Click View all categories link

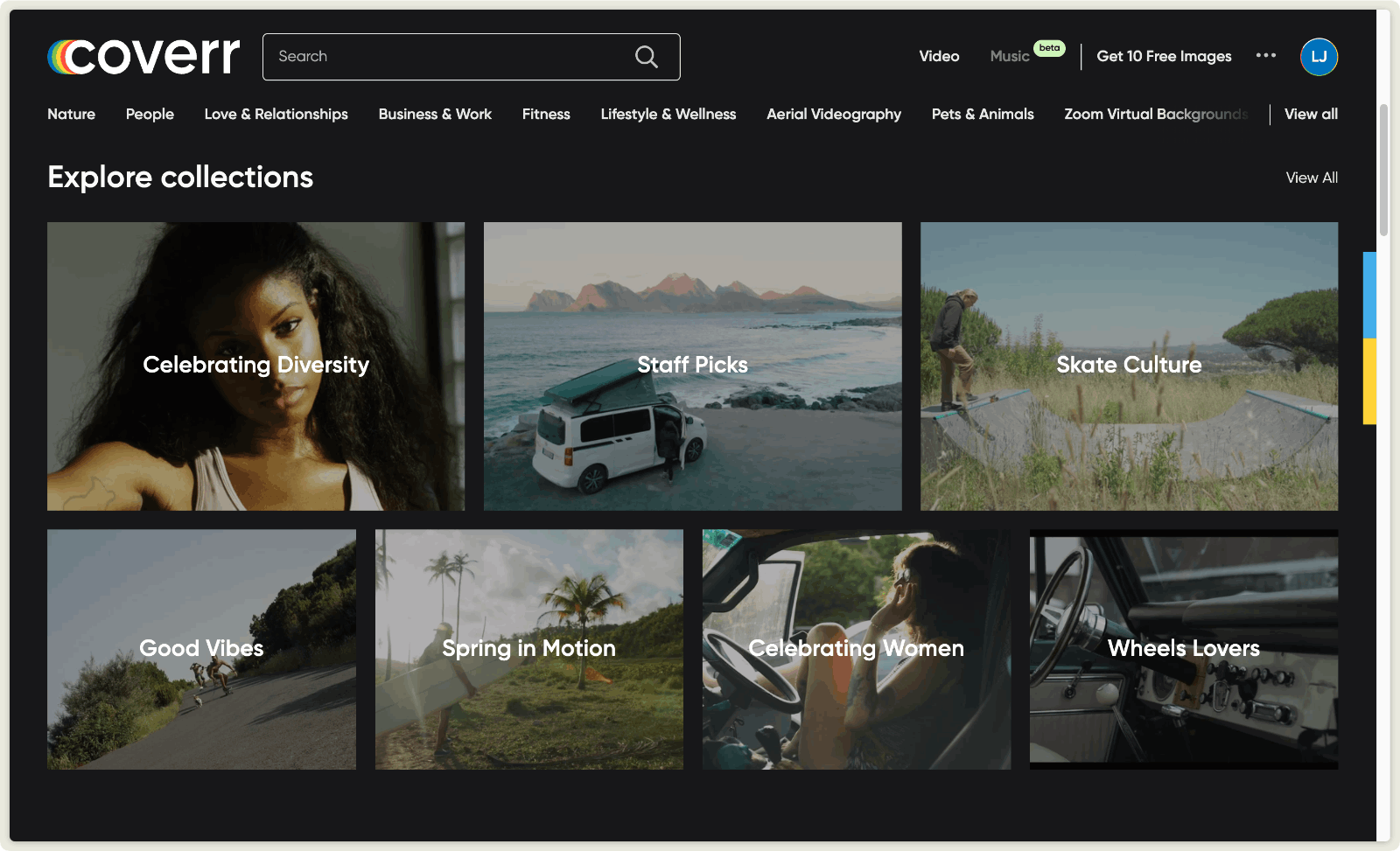[x=1311, y=114]
